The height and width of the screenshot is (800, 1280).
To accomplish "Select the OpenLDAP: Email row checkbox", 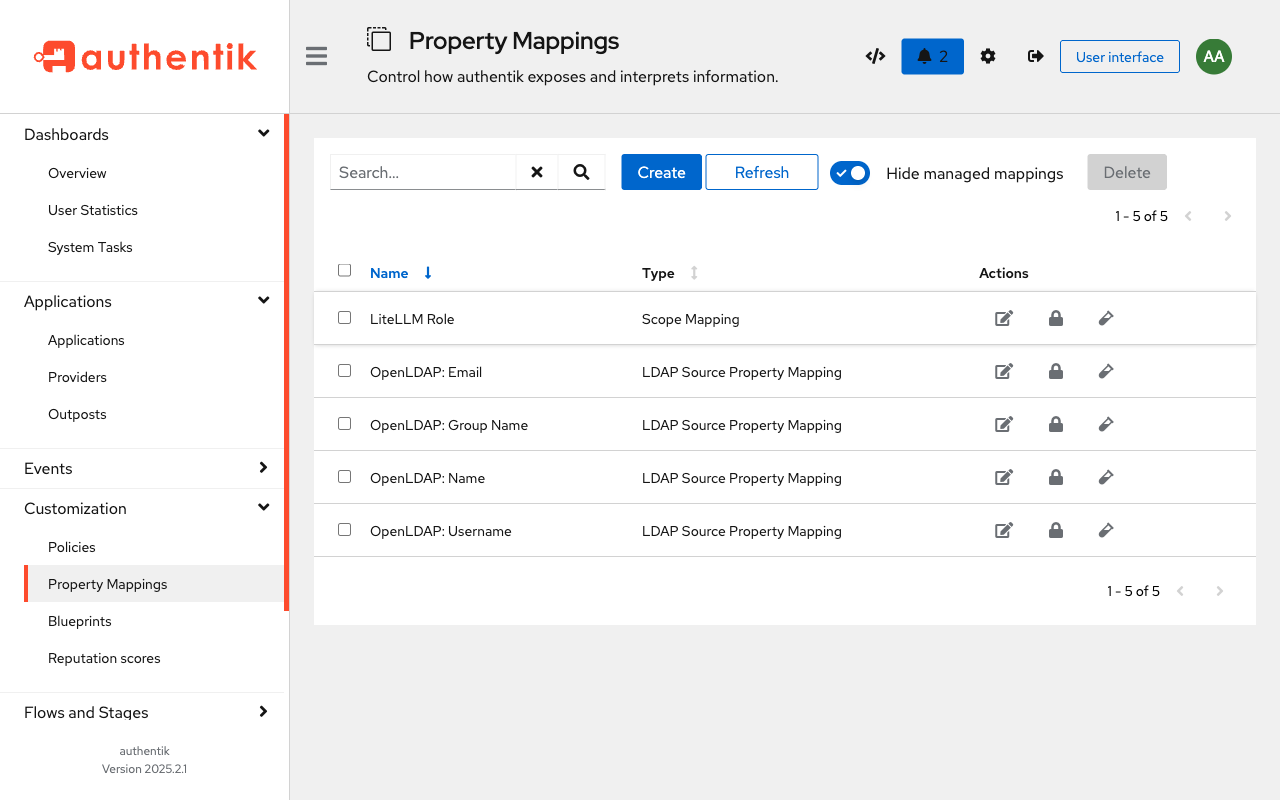I will 345,370.
